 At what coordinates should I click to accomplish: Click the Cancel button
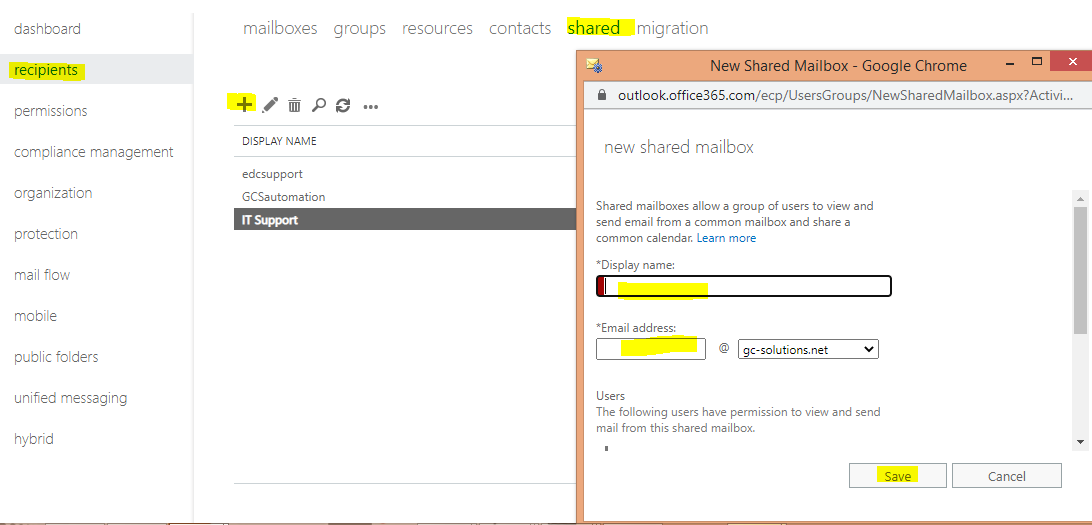pyautogui.click(x=1006, y=476)
